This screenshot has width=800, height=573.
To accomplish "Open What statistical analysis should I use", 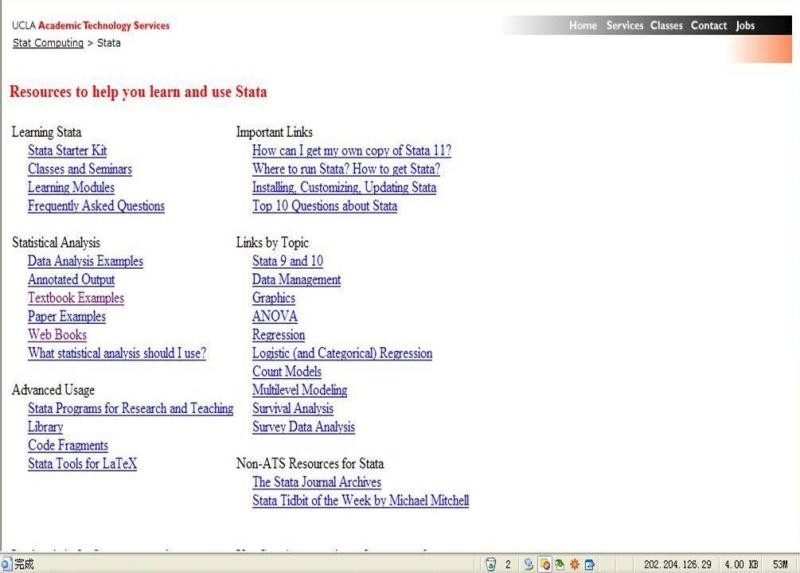I will click(117, 353).
